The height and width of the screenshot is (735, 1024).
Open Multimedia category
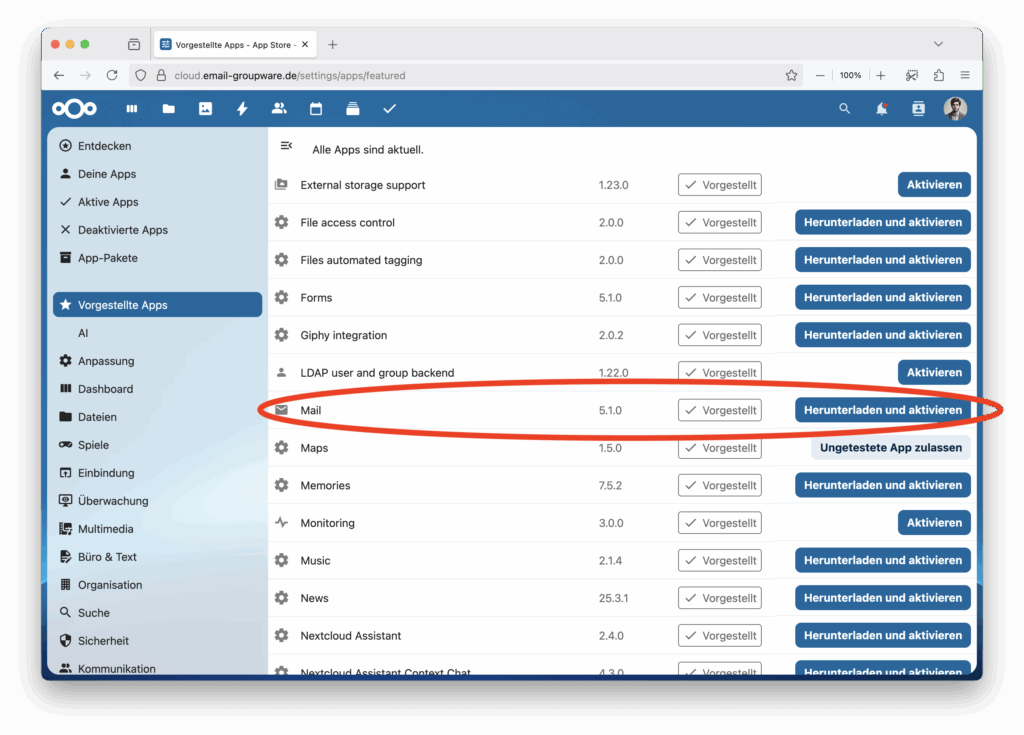point(157,529)
